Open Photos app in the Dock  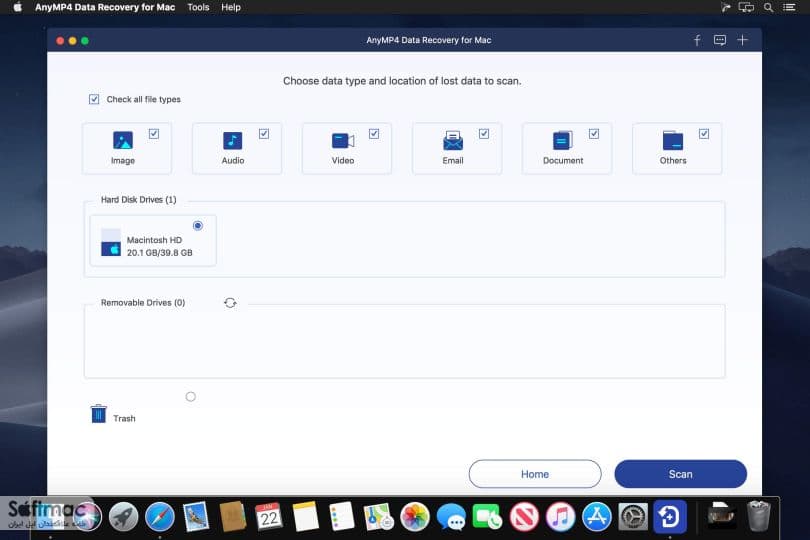pyautogui.click(x=414, y=516)
